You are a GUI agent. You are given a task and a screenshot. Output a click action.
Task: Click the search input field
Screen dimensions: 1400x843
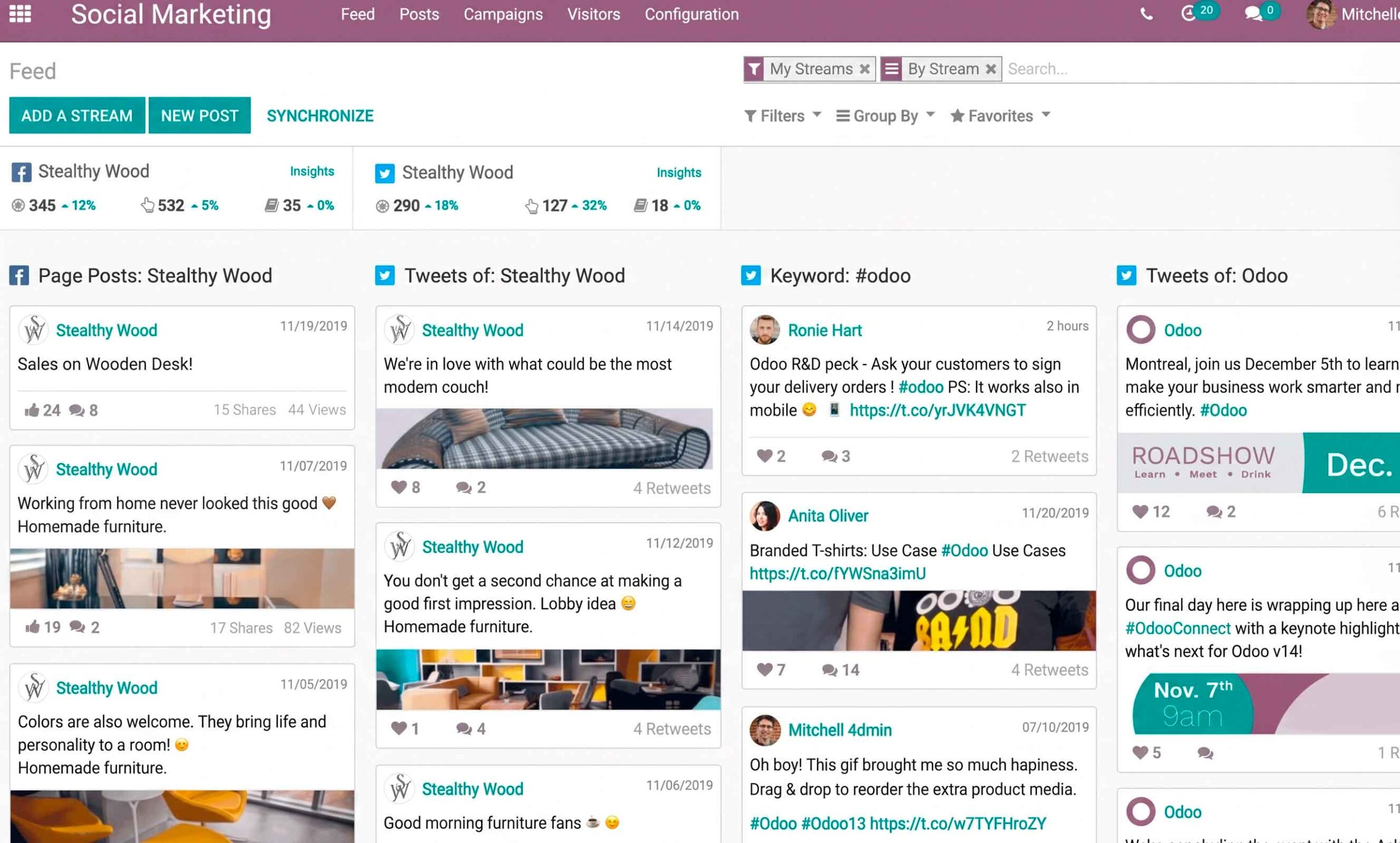1204,69
